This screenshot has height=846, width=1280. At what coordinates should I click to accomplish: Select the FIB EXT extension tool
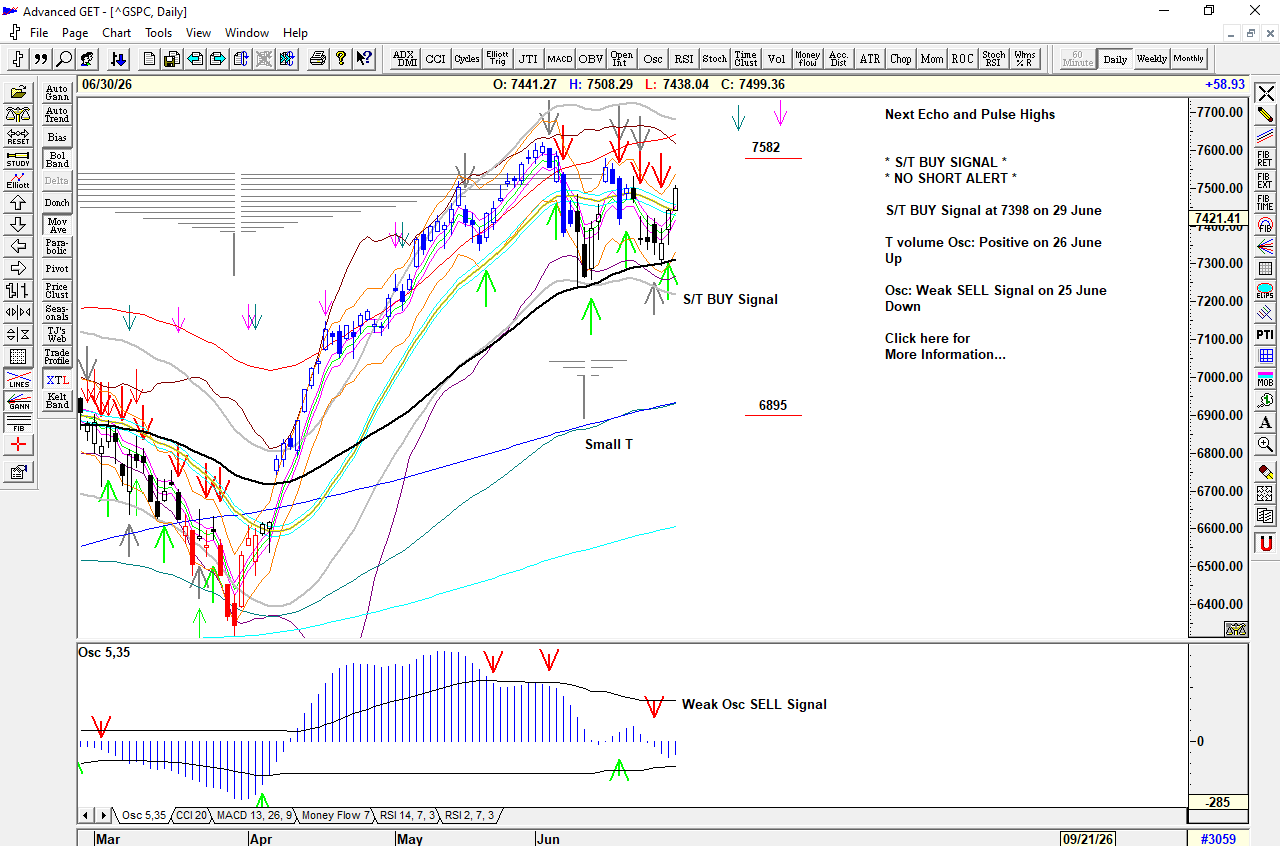coord(1265,181)
